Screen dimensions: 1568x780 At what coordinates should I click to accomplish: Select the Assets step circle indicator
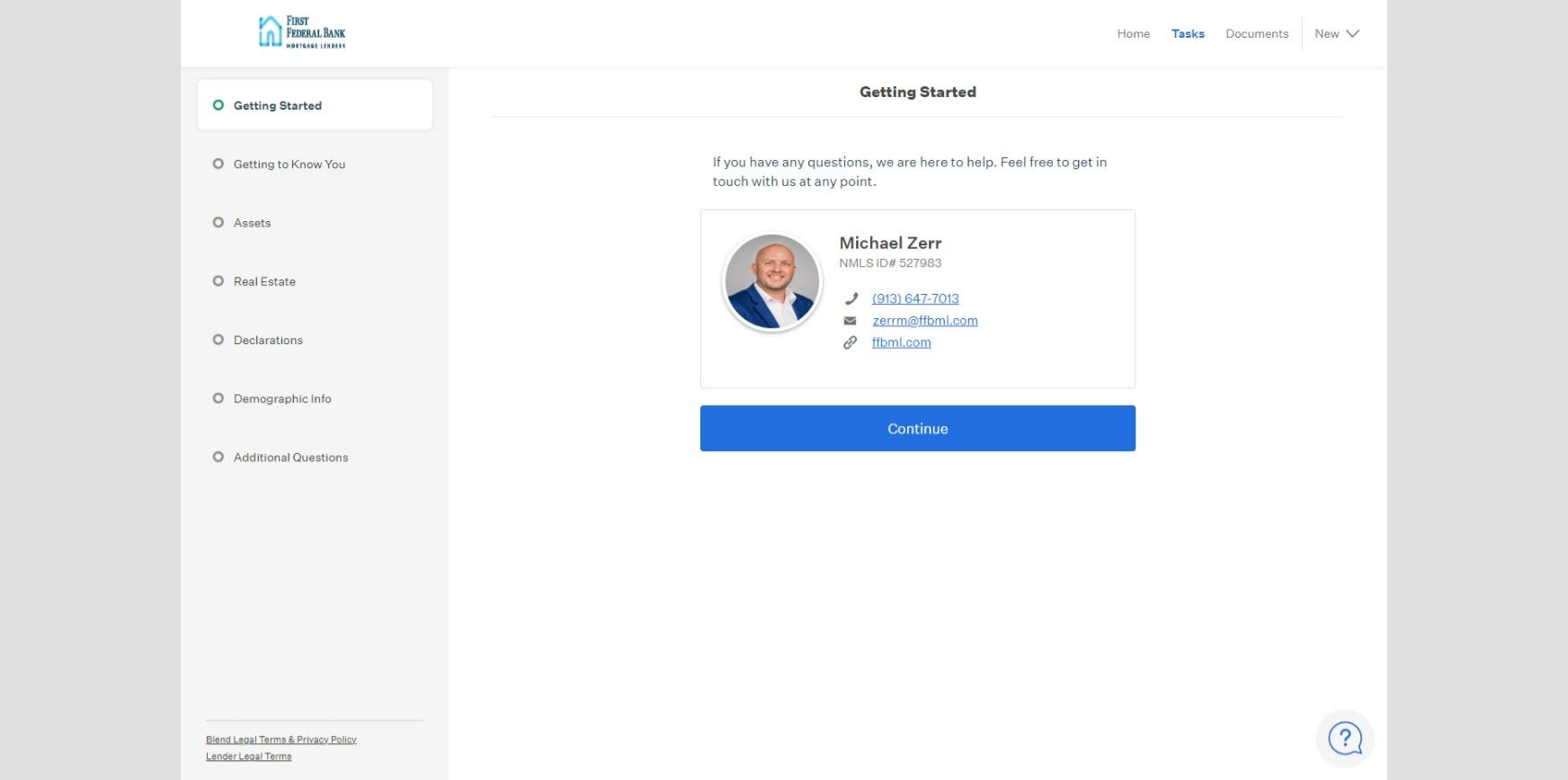click(218, 223)
